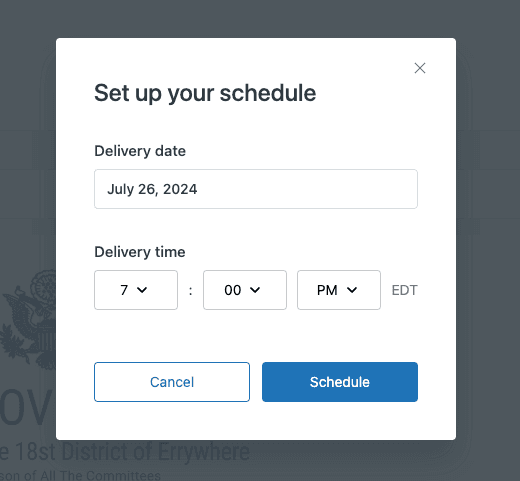Click the dimmed backdrop above the dialog
The height and width of the screenshot is (481, 520).
click(x=260, y=18)
